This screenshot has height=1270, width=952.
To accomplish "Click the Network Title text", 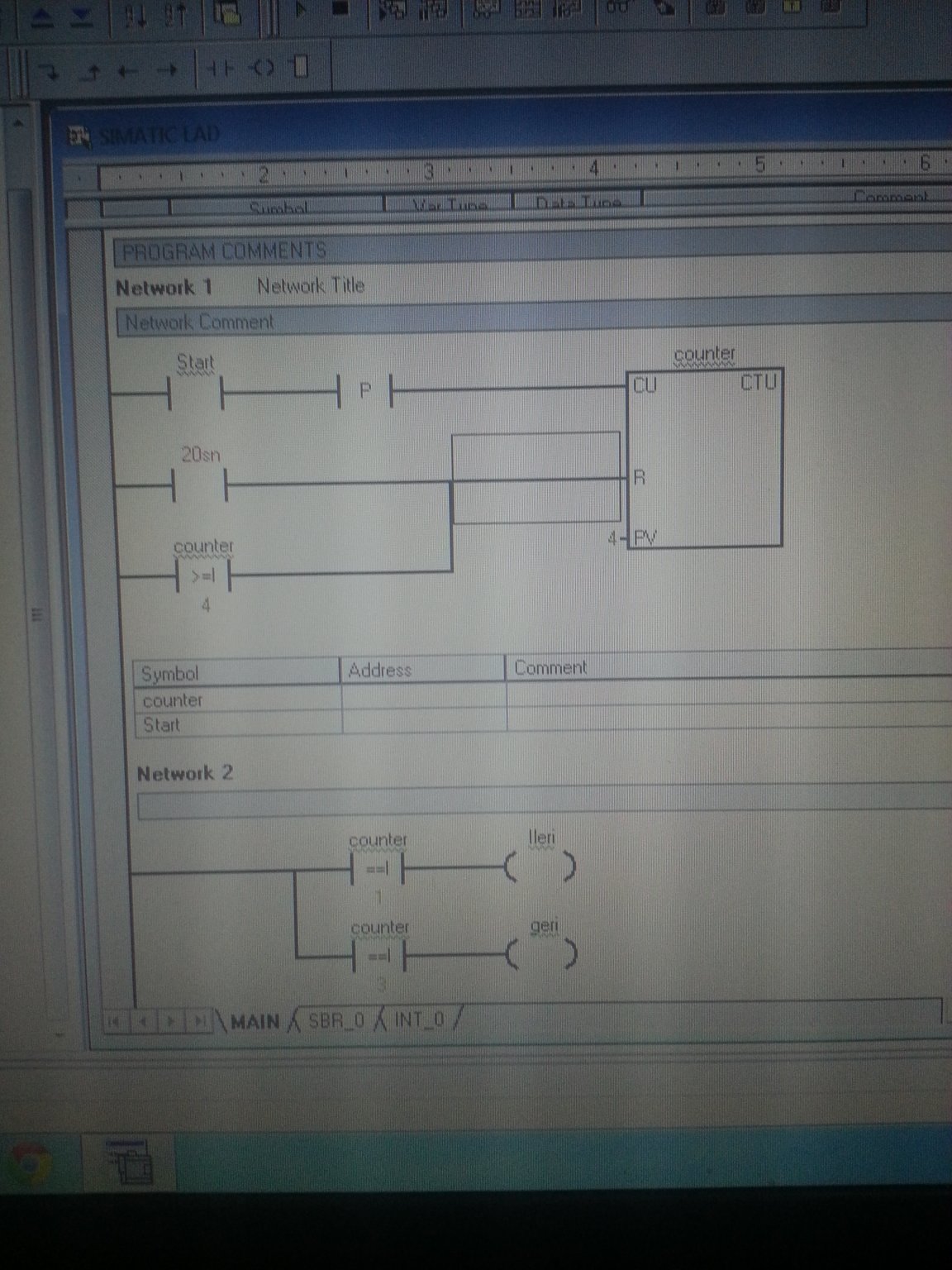I will (311, 286).
